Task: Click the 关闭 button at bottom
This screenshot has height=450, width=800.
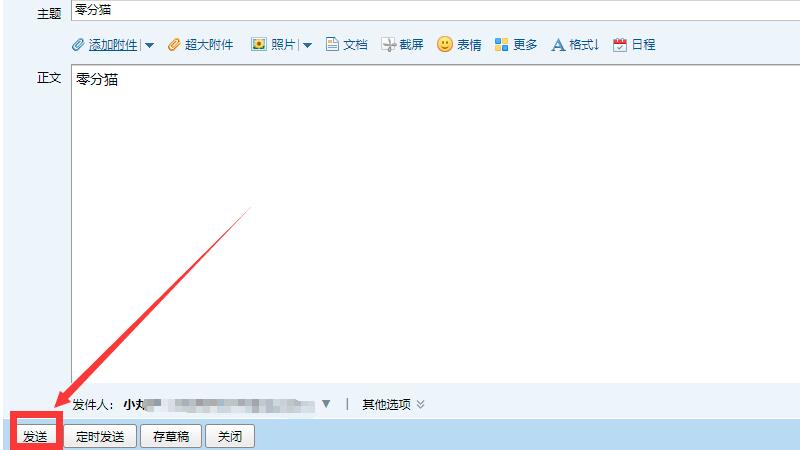Action: pos(230,437)
